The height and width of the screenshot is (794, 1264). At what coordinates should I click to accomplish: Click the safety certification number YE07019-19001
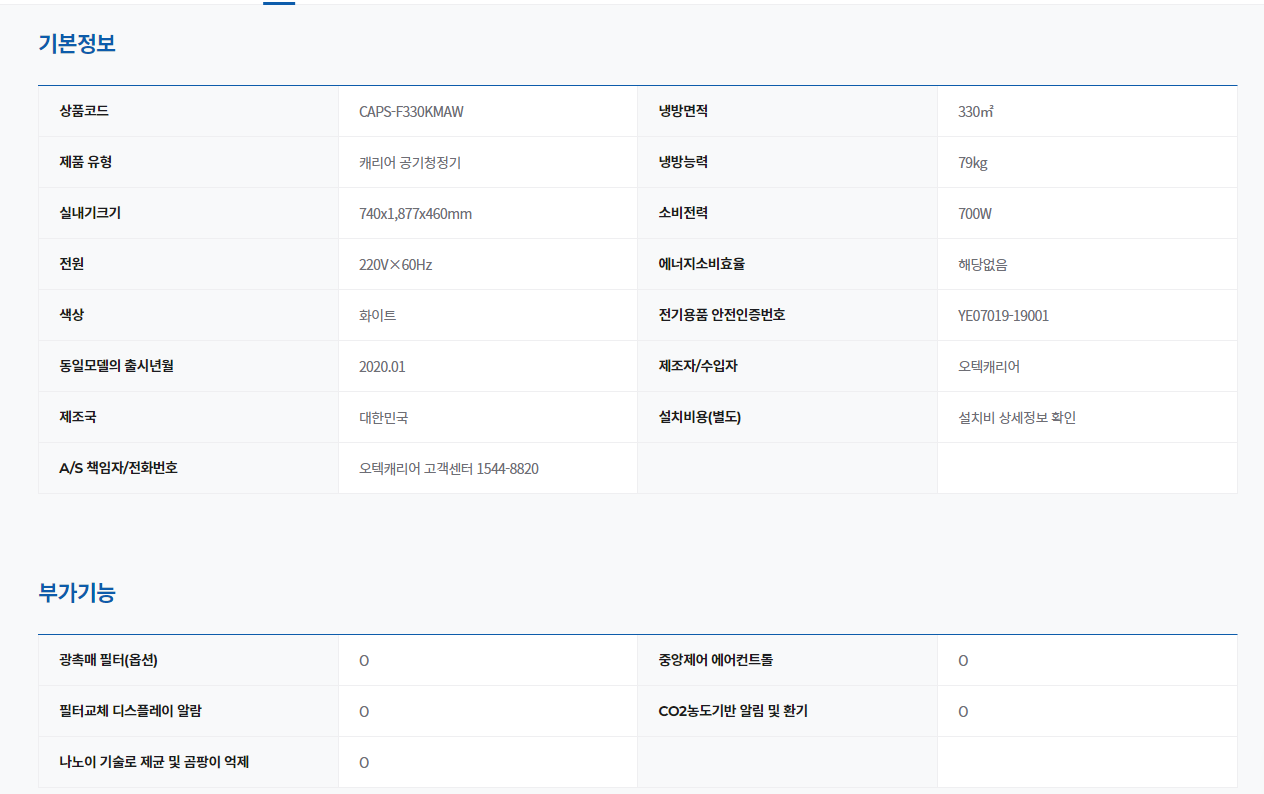point(1003,316)
